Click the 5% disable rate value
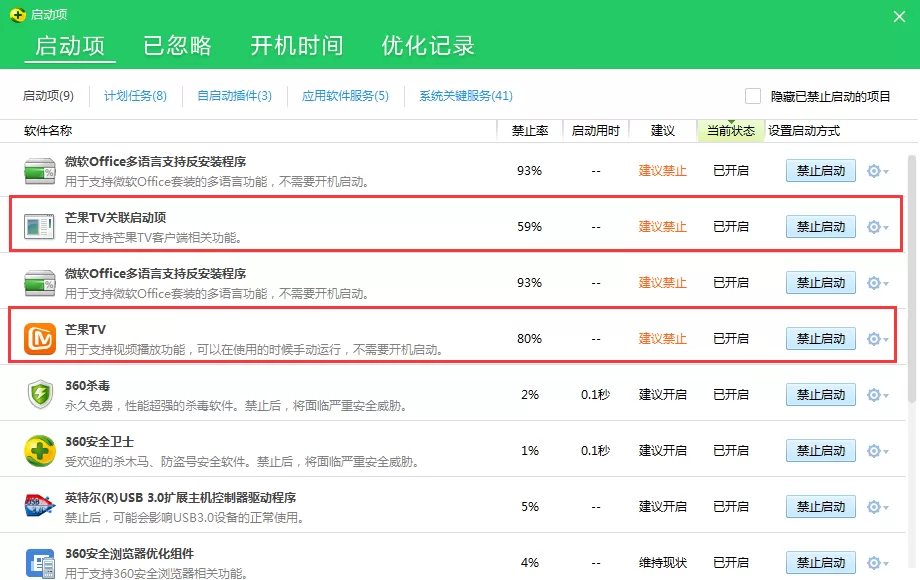Image resolution: width=920 pixels, height=580 pixels. pos(530,507)
